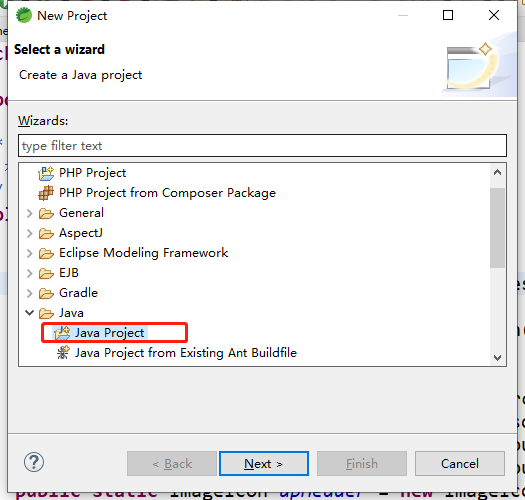Expand the EJB category
Viewport: 525px width, 500px height.
pos(29,273)
